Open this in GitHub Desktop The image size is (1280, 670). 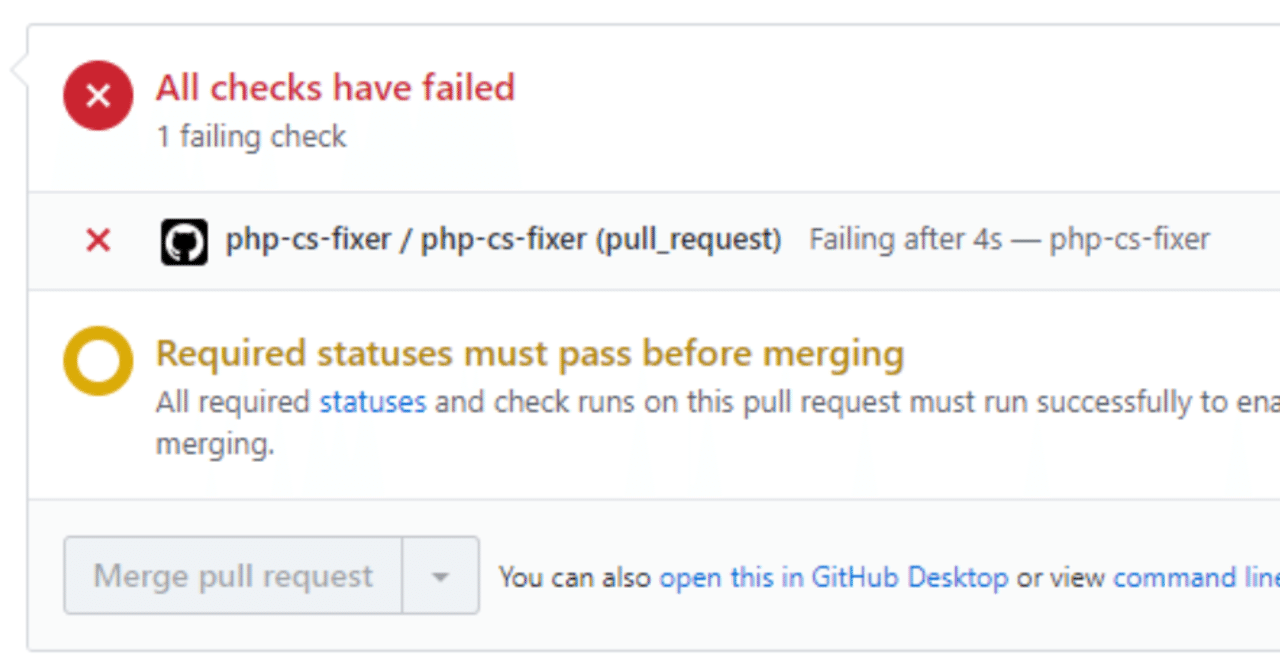point(834,577)
